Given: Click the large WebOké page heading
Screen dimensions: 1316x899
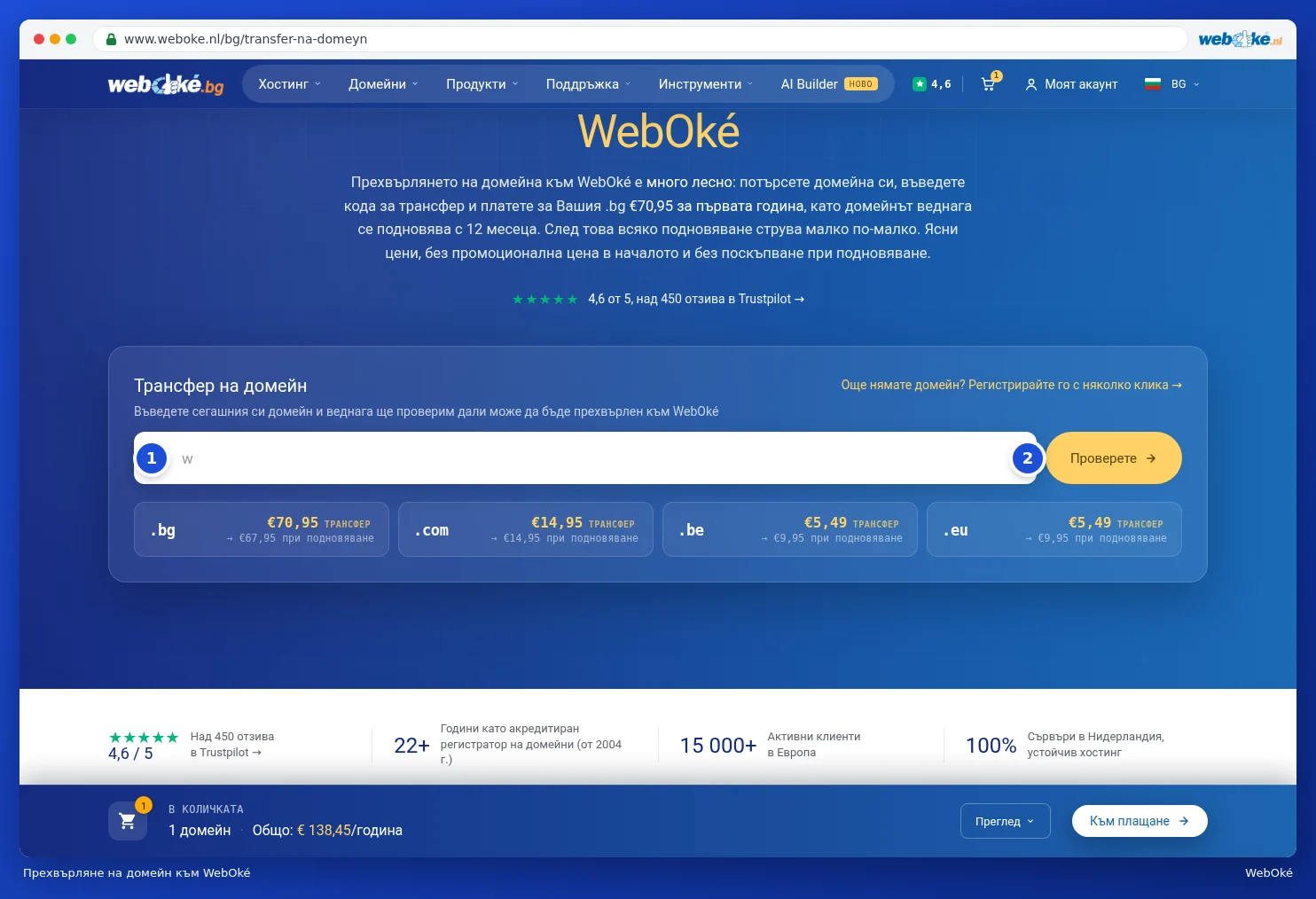Looking at the screenshot, I should pos(658,131).
